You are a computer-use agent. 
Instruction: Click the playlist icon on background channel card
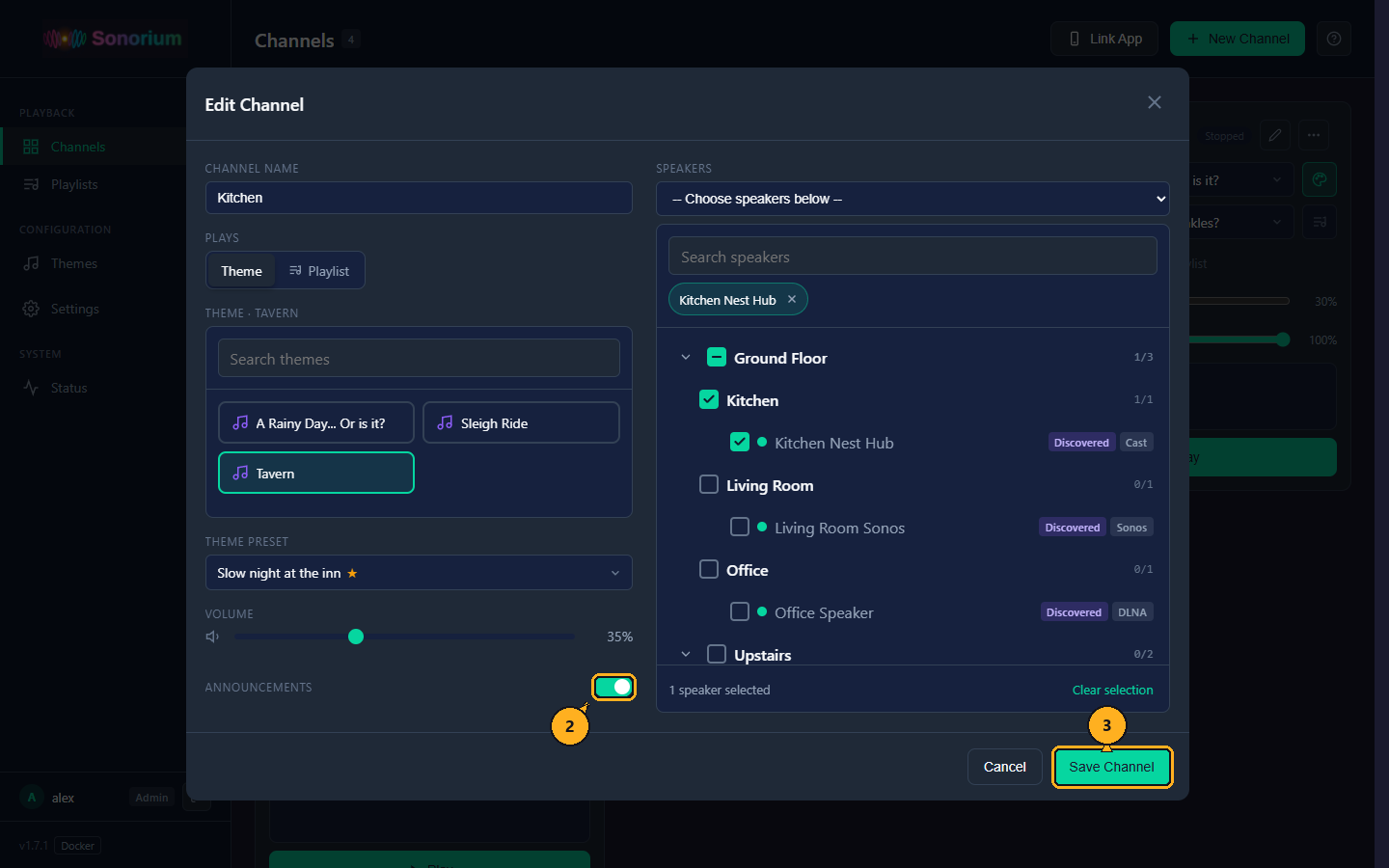point(1320,222)
